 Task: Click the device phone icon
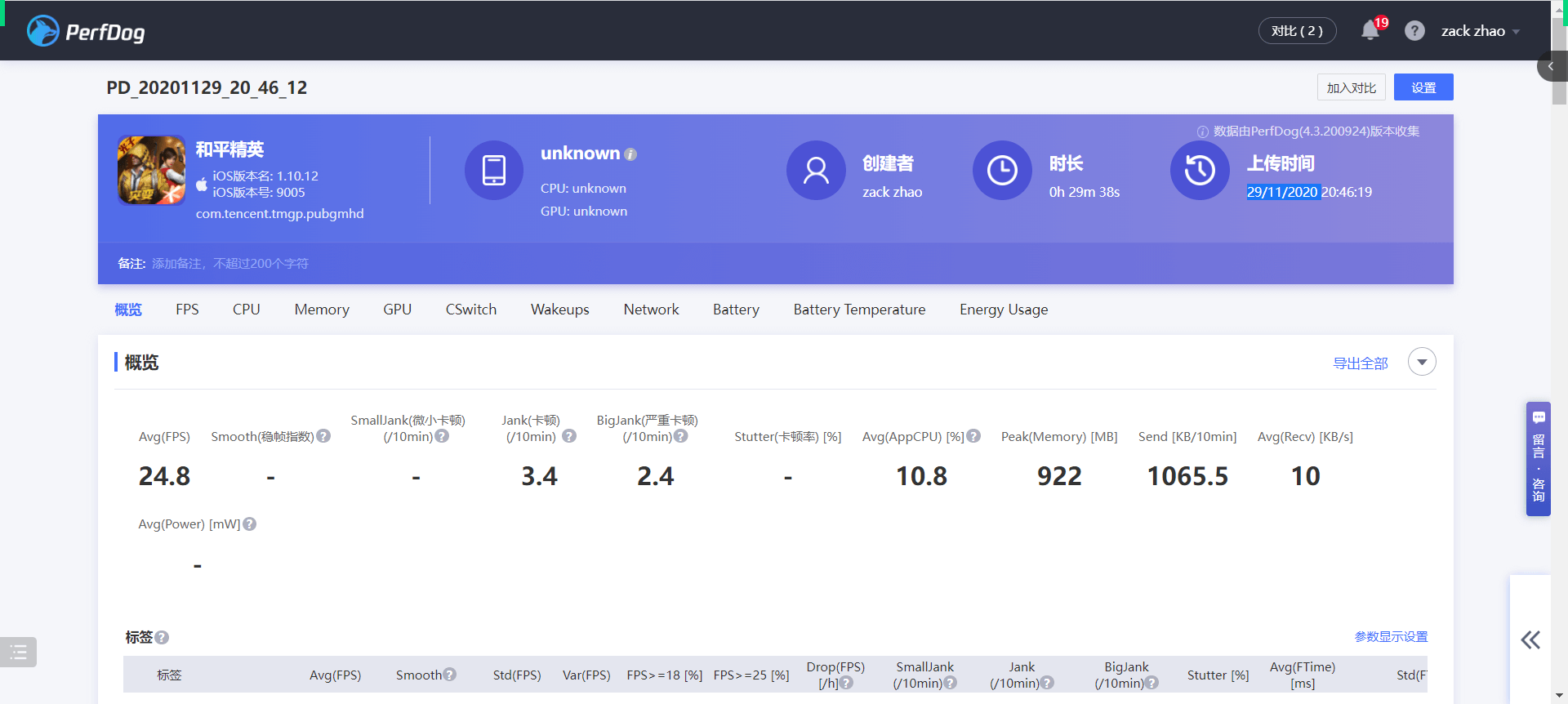click(494, 170)
